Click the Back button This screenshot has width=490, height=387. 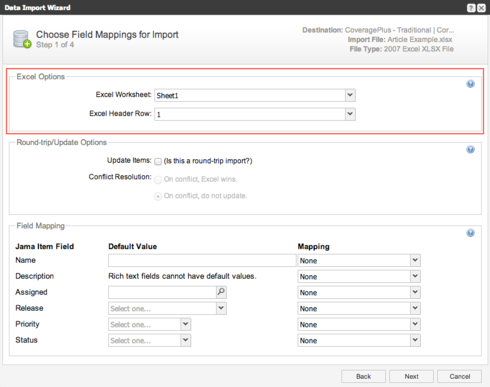point(363,376)
